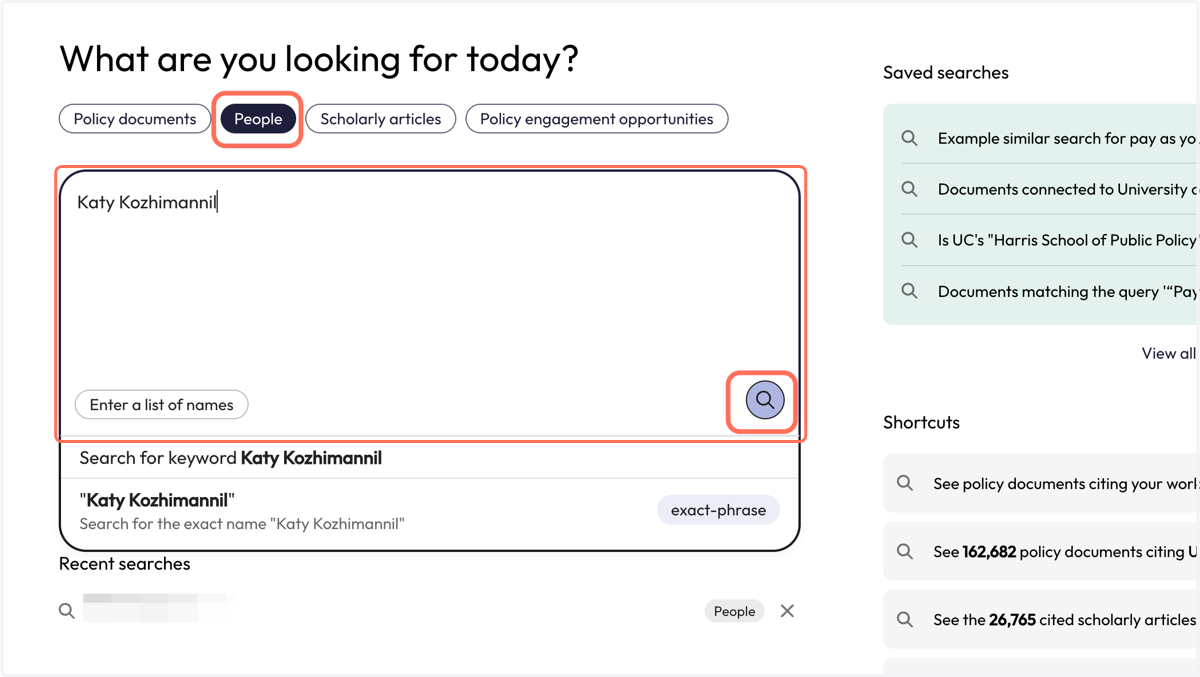Image resolution: width=1200 pixels, height=677 pixels.
Task: Click the 'Shortcuts' heading
Action: [x=921, y=422]
